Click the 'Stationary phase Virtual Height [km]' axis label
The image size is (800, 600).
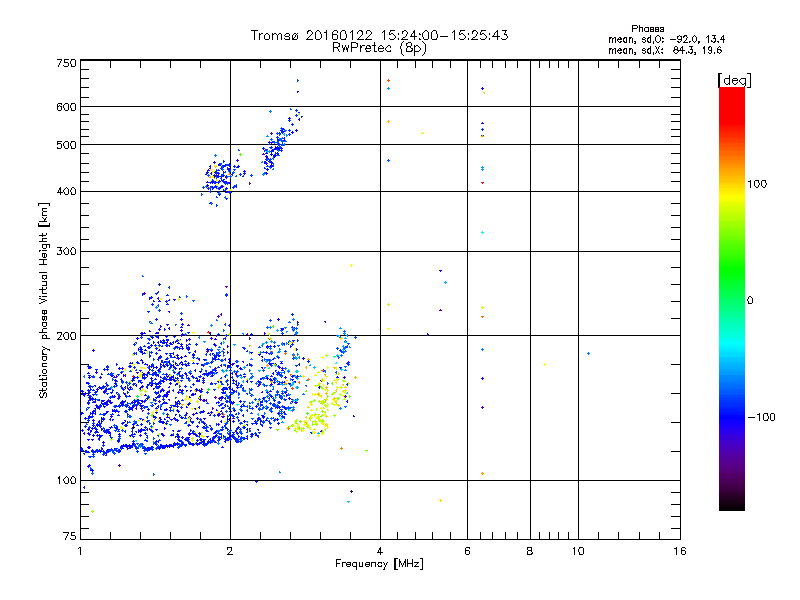coord(44,301)
